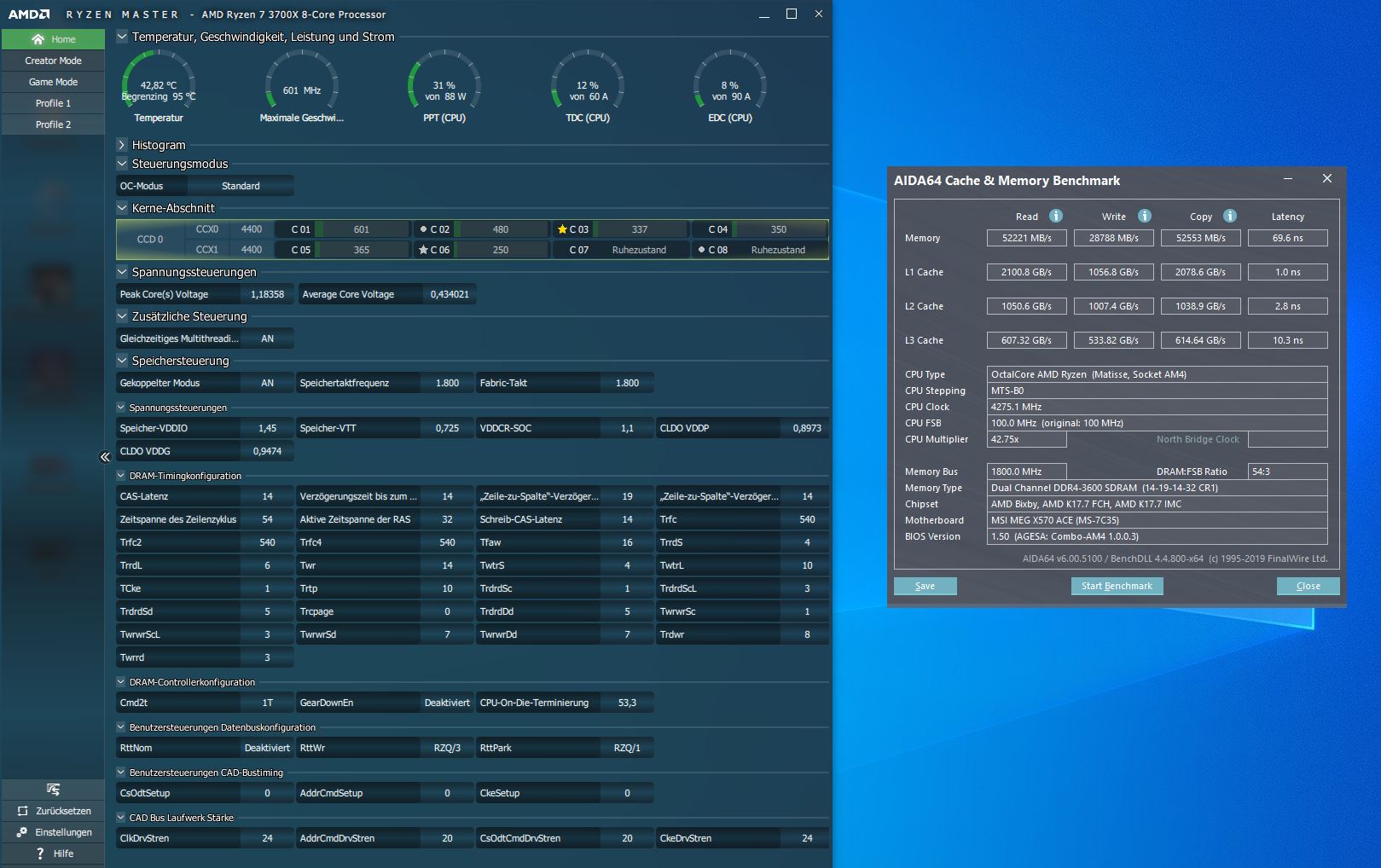Screen dimensions: 1381x868
Task: Collapse the Kerne-Abschnitt section
Action: (122, 208)
